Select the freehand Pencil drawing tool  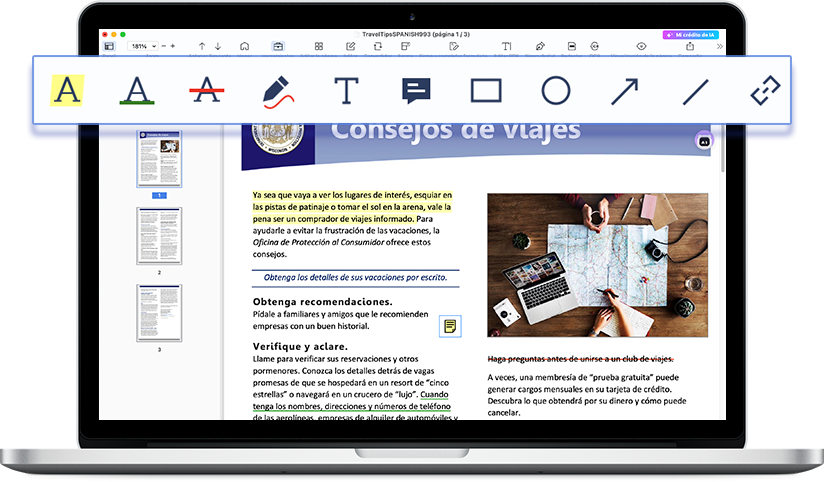(x=277, y=91)
